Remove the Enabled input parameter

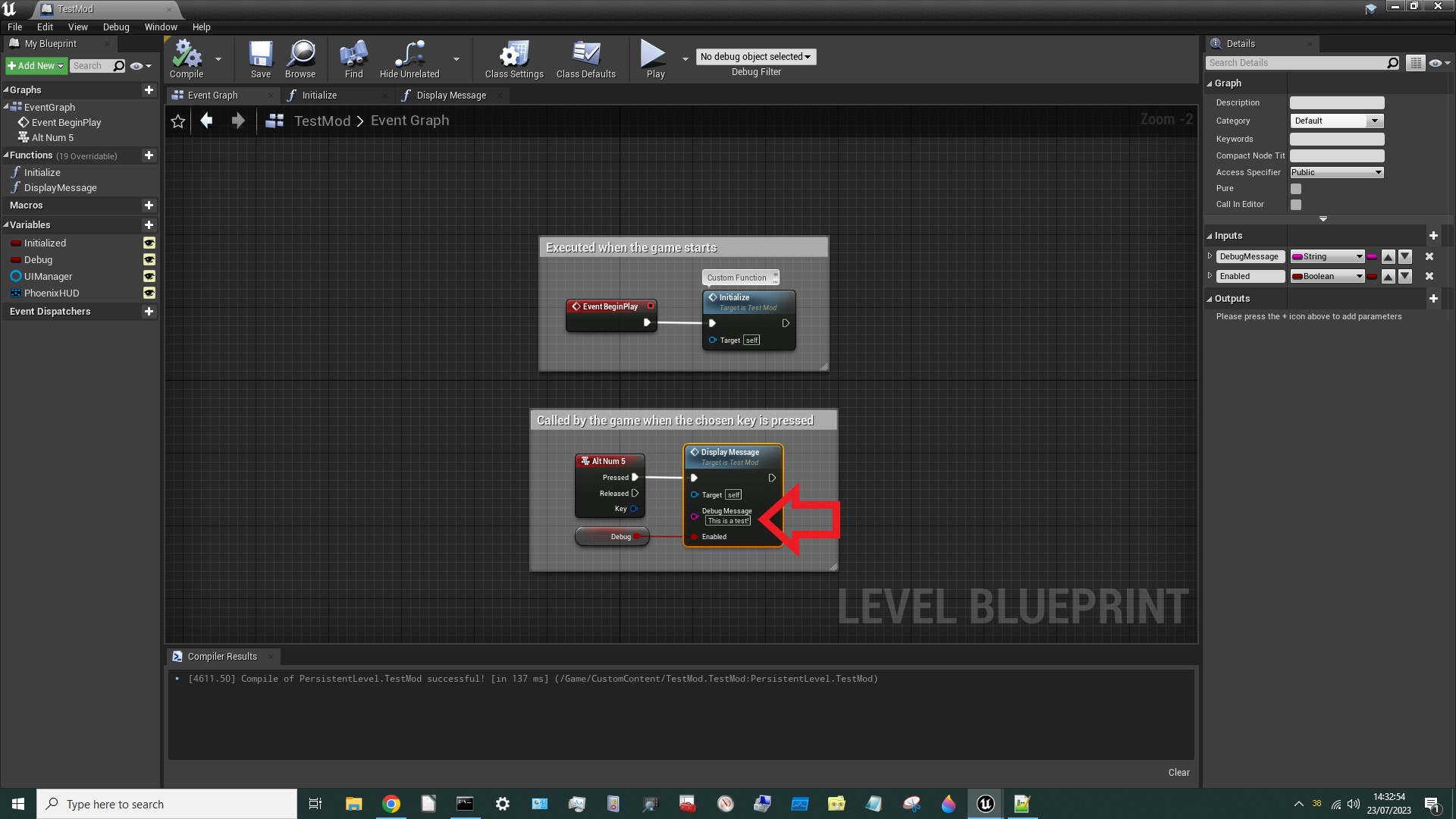1429,276
